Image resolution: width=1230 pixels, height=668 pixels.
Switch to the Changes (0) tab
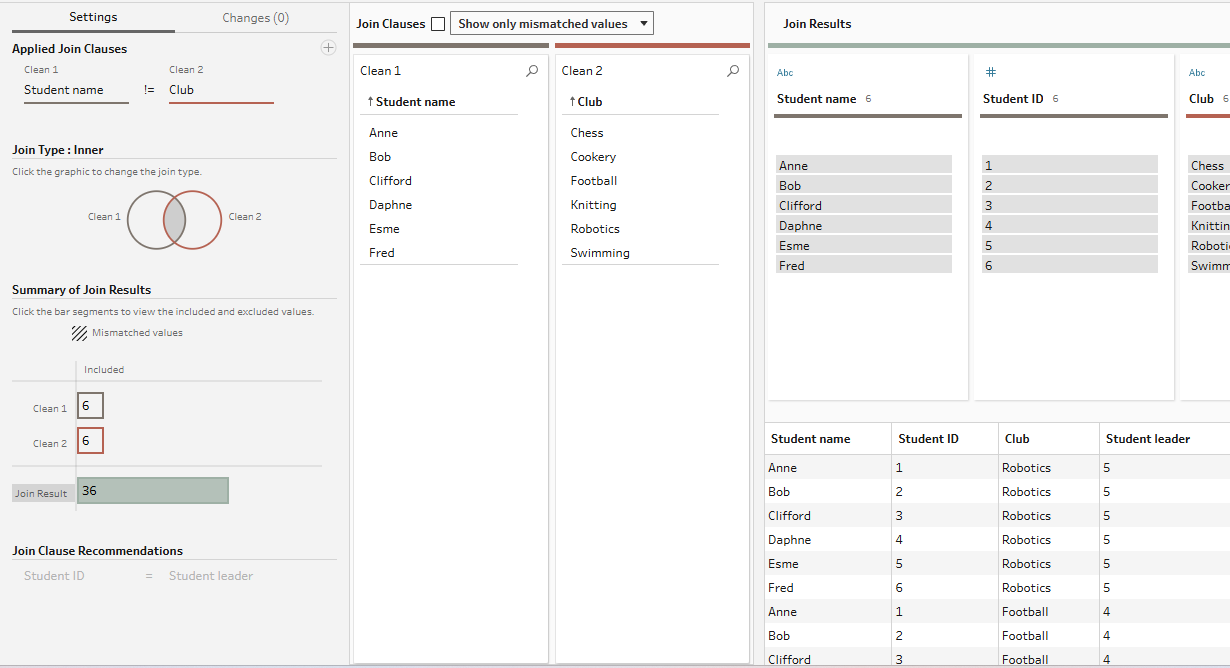coord(255,18)
